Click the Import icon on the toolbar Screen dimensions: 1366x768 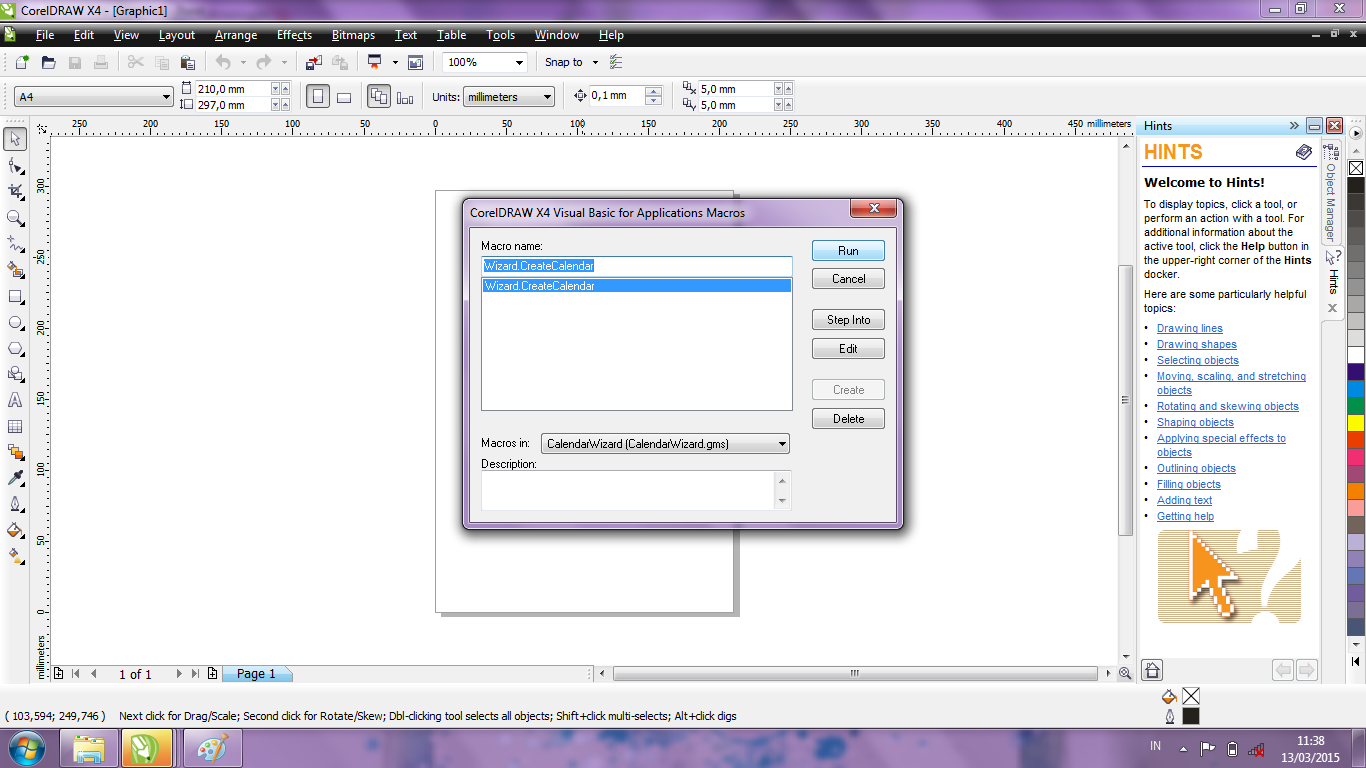tap(314, 62)
